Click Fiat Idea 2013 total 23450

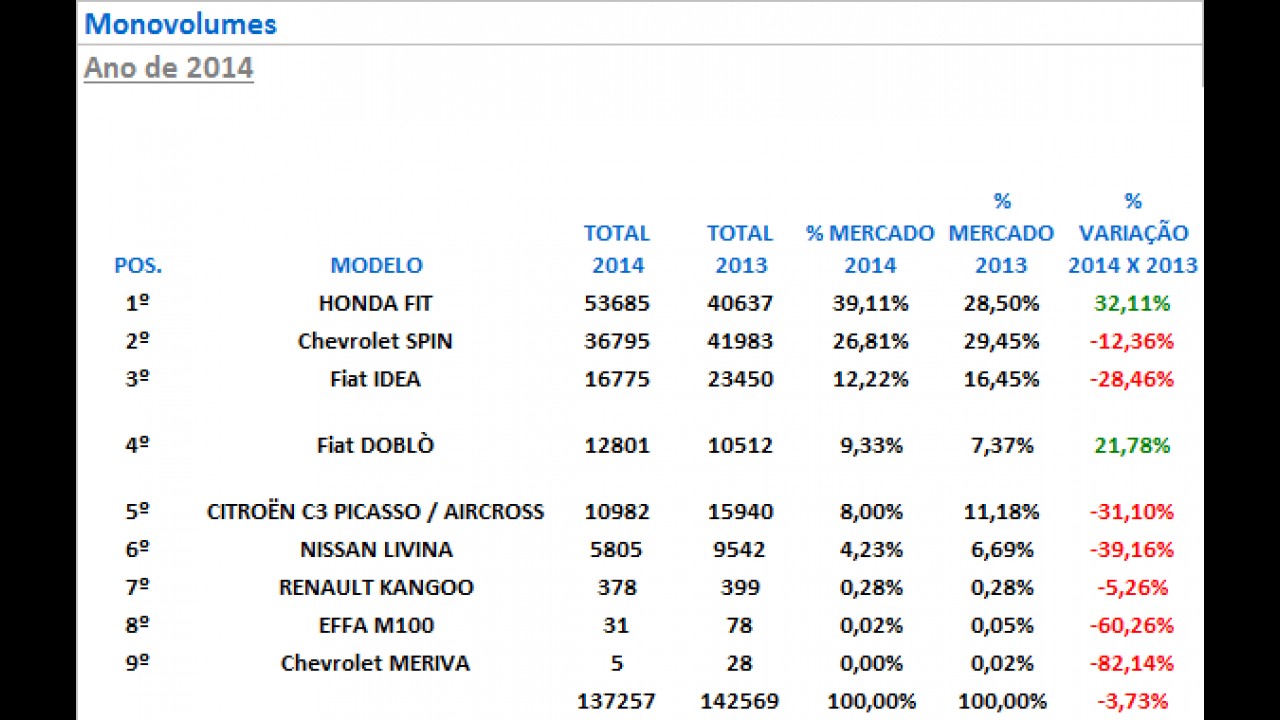740,379
